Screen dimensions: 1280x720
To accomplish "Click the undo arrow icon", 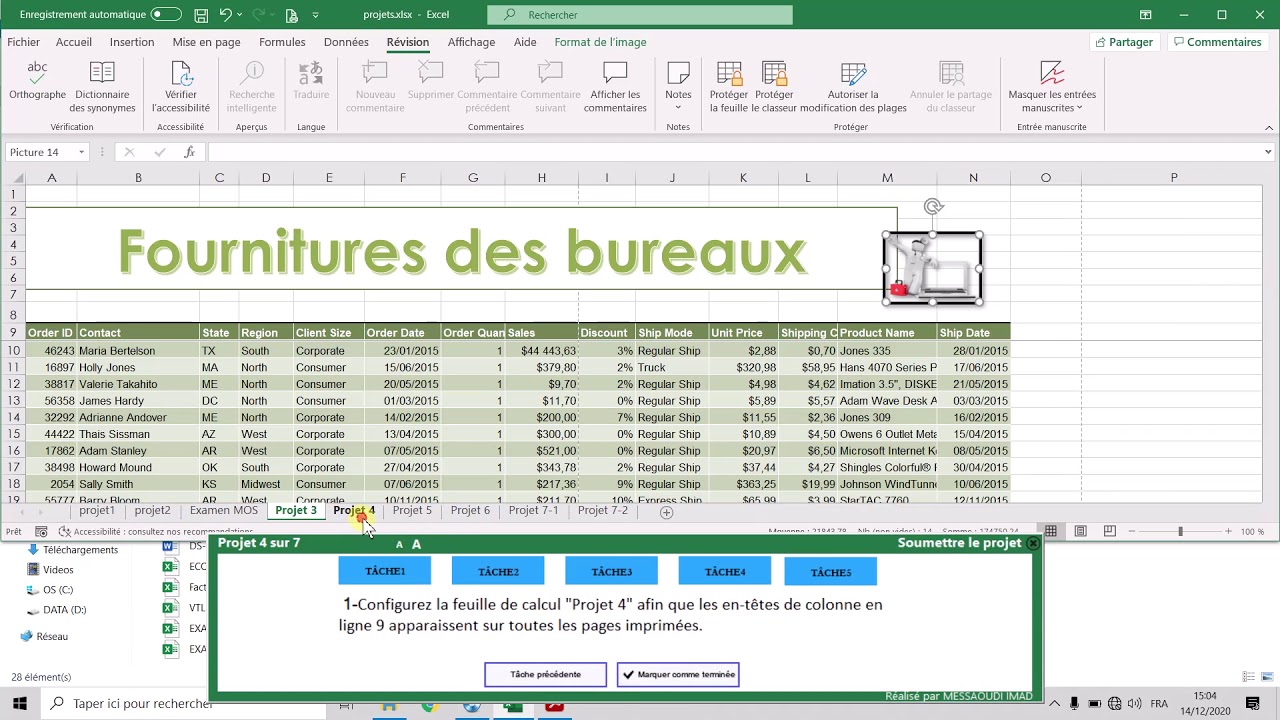I will point(226,15).
